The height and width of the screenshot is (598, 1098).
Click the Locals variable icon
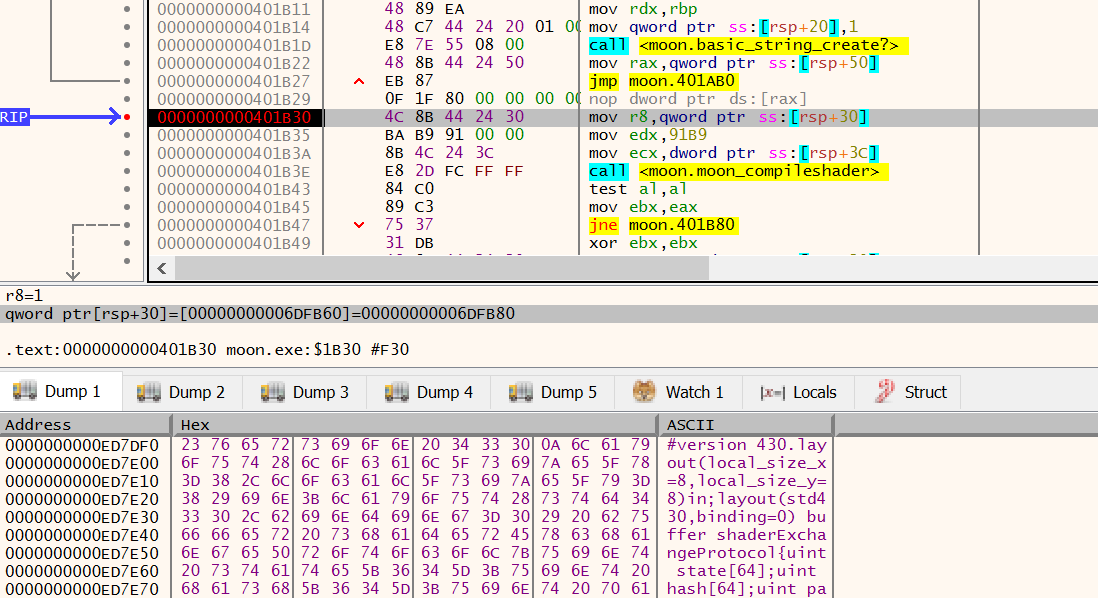pos(771,392)
